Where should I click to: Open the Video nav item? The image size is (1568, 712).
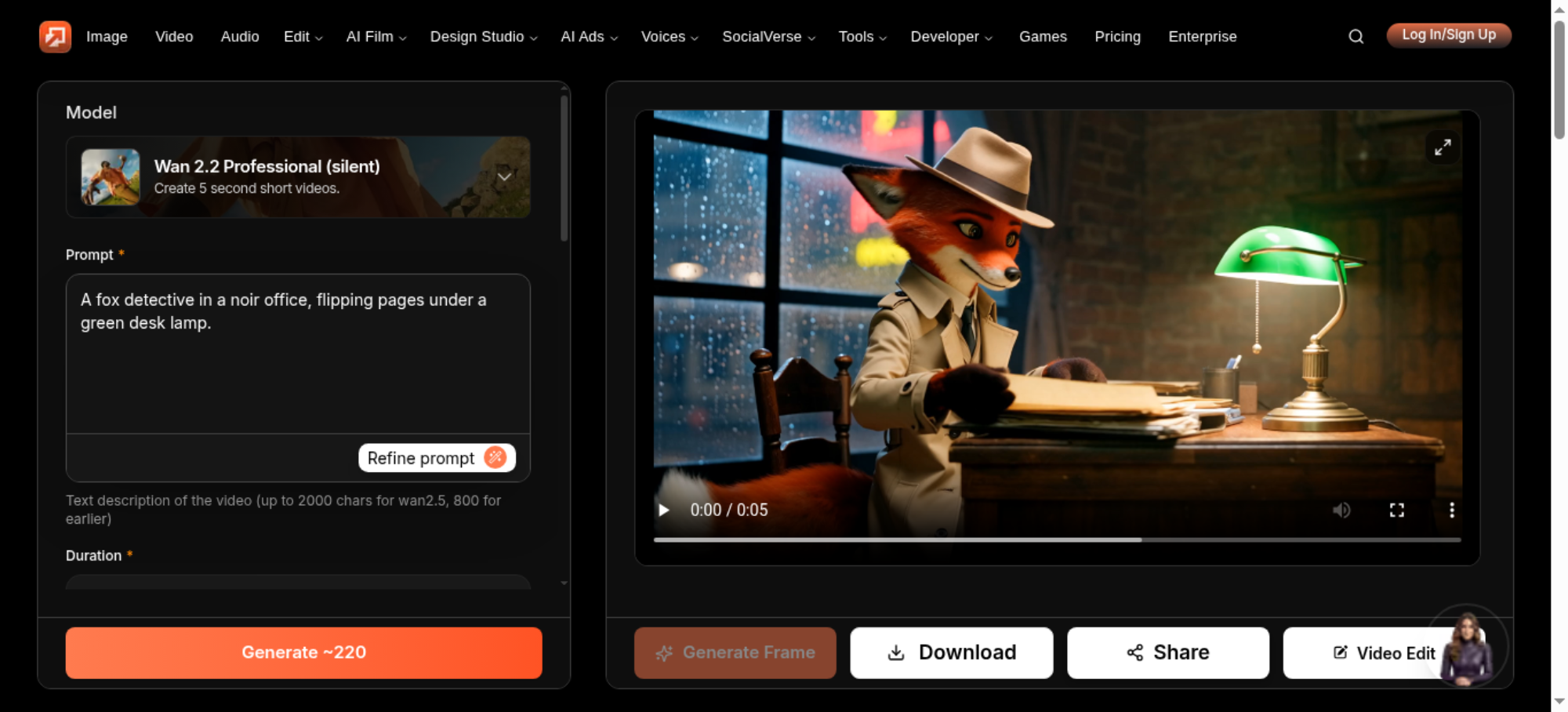pos(174,36)
